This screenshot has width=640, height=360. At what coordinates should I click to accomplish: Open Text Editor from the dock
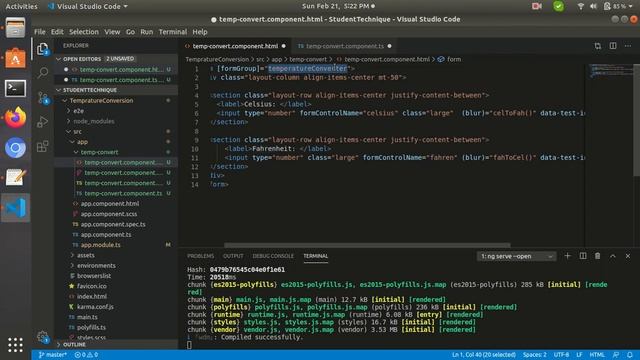coord(15,178)
